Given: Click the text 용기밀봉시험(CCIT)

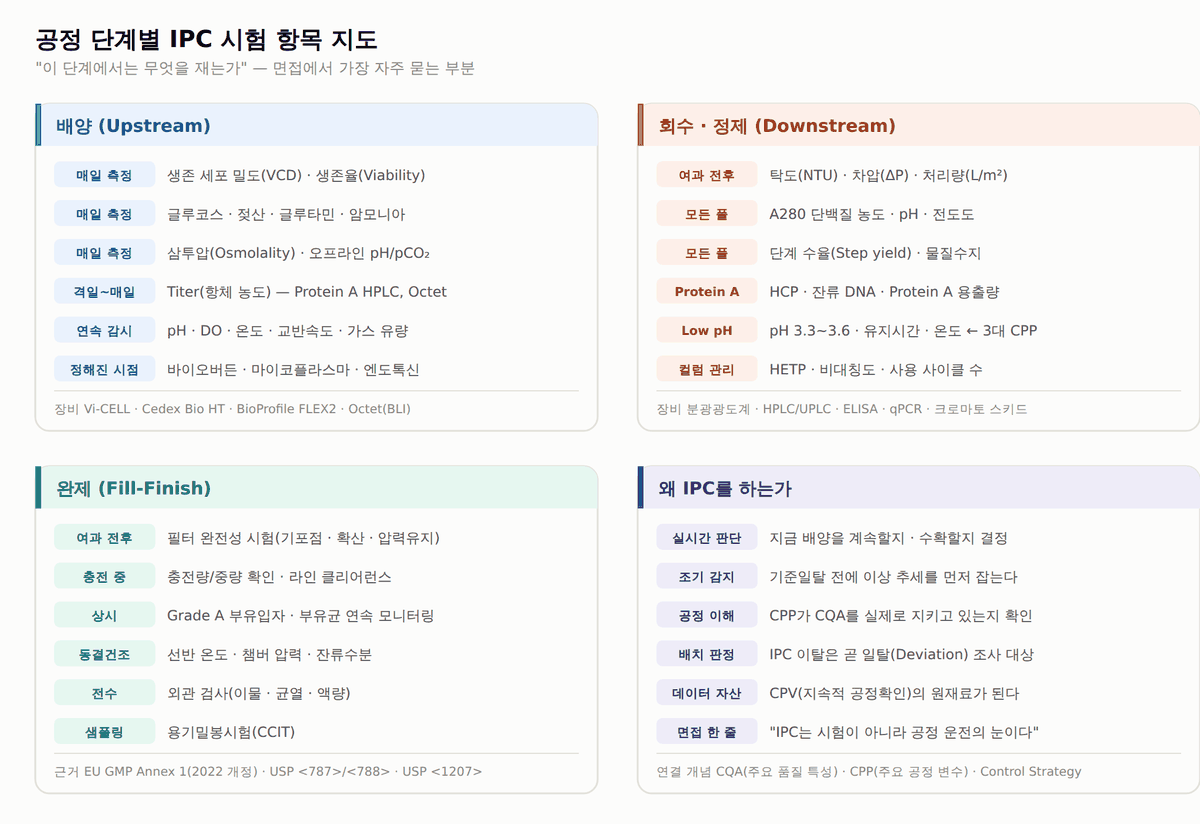Looking at the screenshot, I should [231, 733].
